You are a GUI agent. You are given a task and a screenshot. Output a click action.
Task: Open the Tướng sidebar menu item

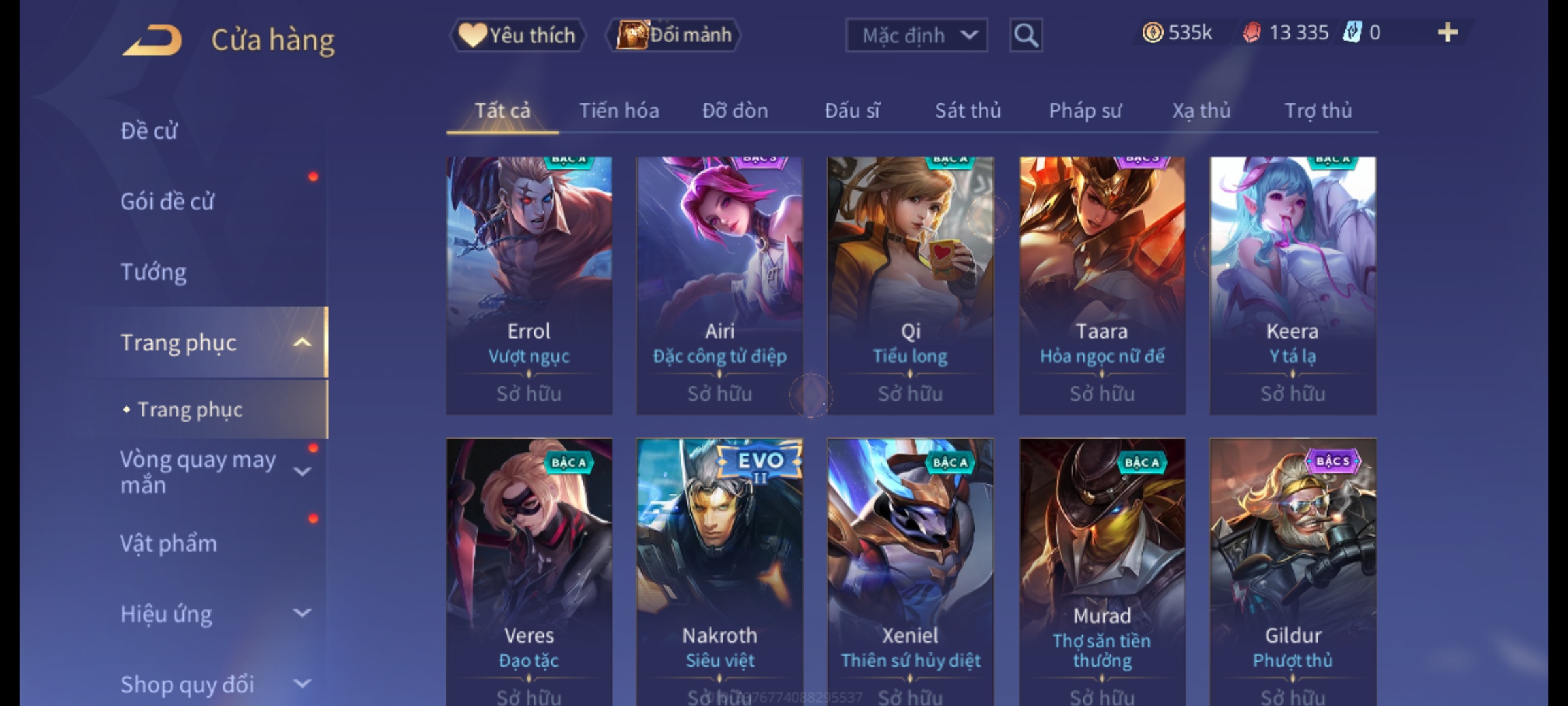tap(154, 272)
